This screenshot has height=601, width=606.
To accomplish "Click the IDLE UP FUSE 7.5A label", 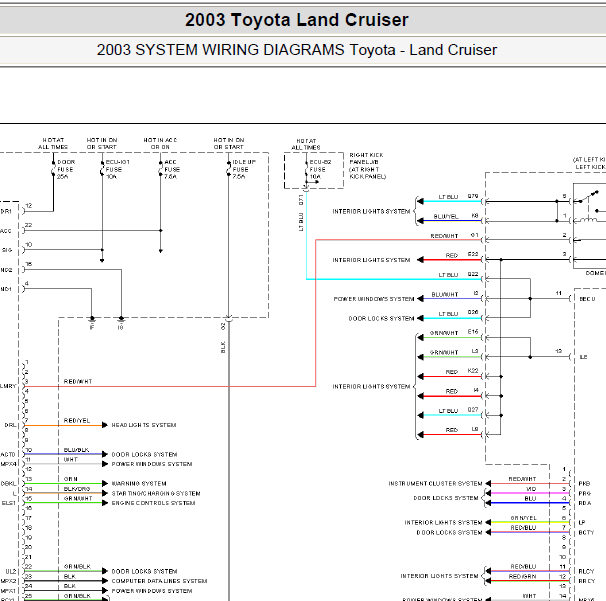I will pos(244,169).
